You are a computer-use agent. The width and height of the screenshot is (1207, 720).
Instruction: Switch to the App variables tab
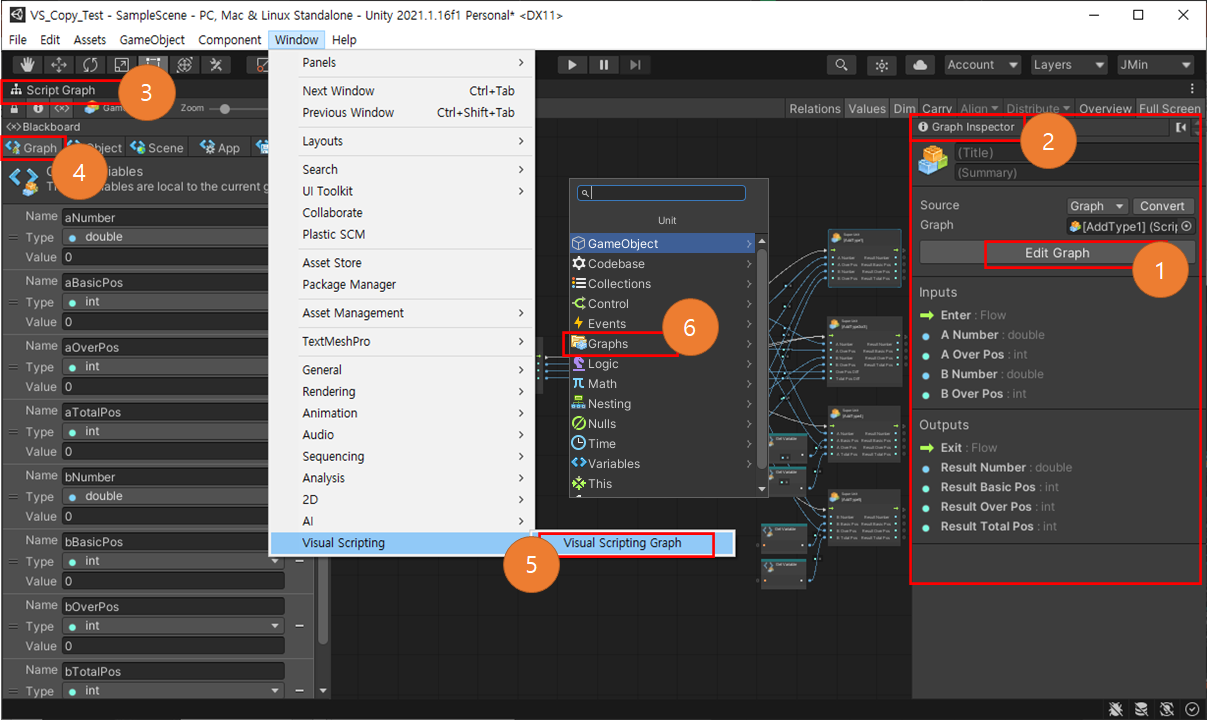coord(221,148)
